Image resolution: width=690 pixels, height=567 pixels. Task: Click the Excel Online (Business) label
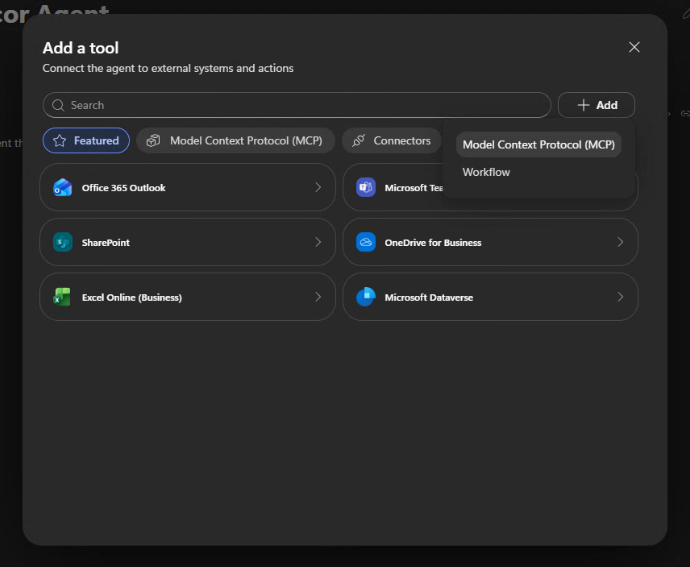tap(132, 298)
